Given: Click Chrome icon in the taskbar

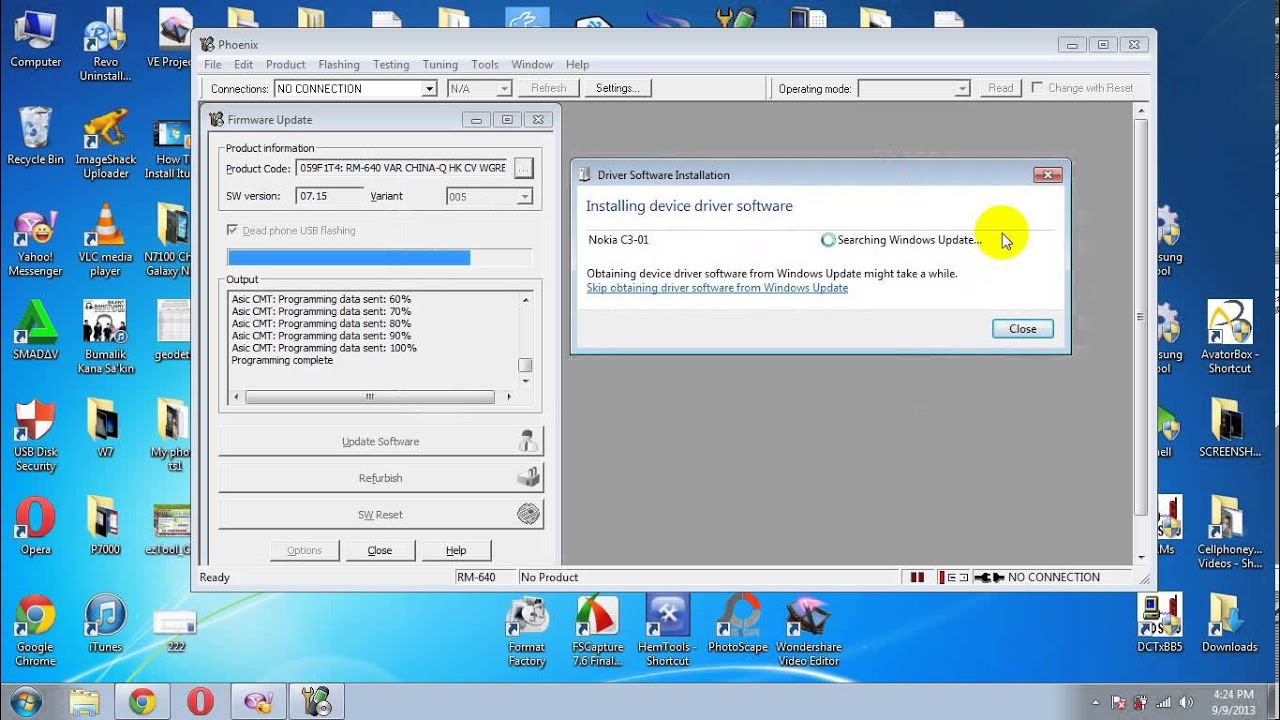Looking at the screenshot, I should 142,702.
